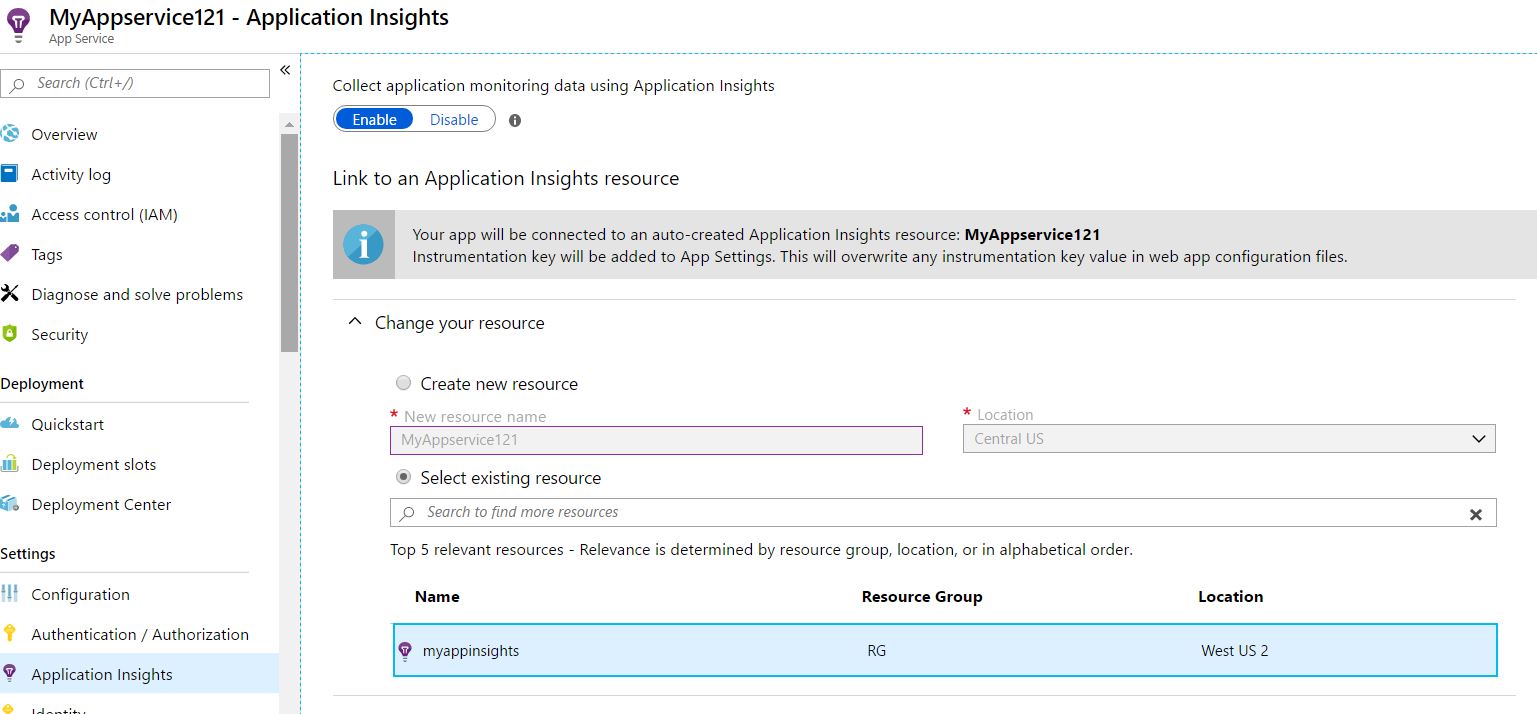The image size is (1537, 714).
Task: Click the Deployment Center icon
Action: coord(15,504)
